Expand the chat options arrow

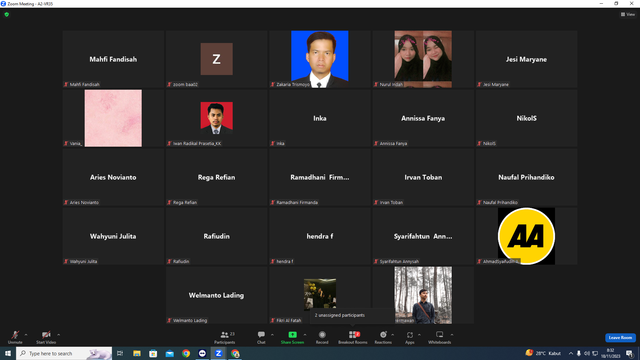[x=272, y=335]
